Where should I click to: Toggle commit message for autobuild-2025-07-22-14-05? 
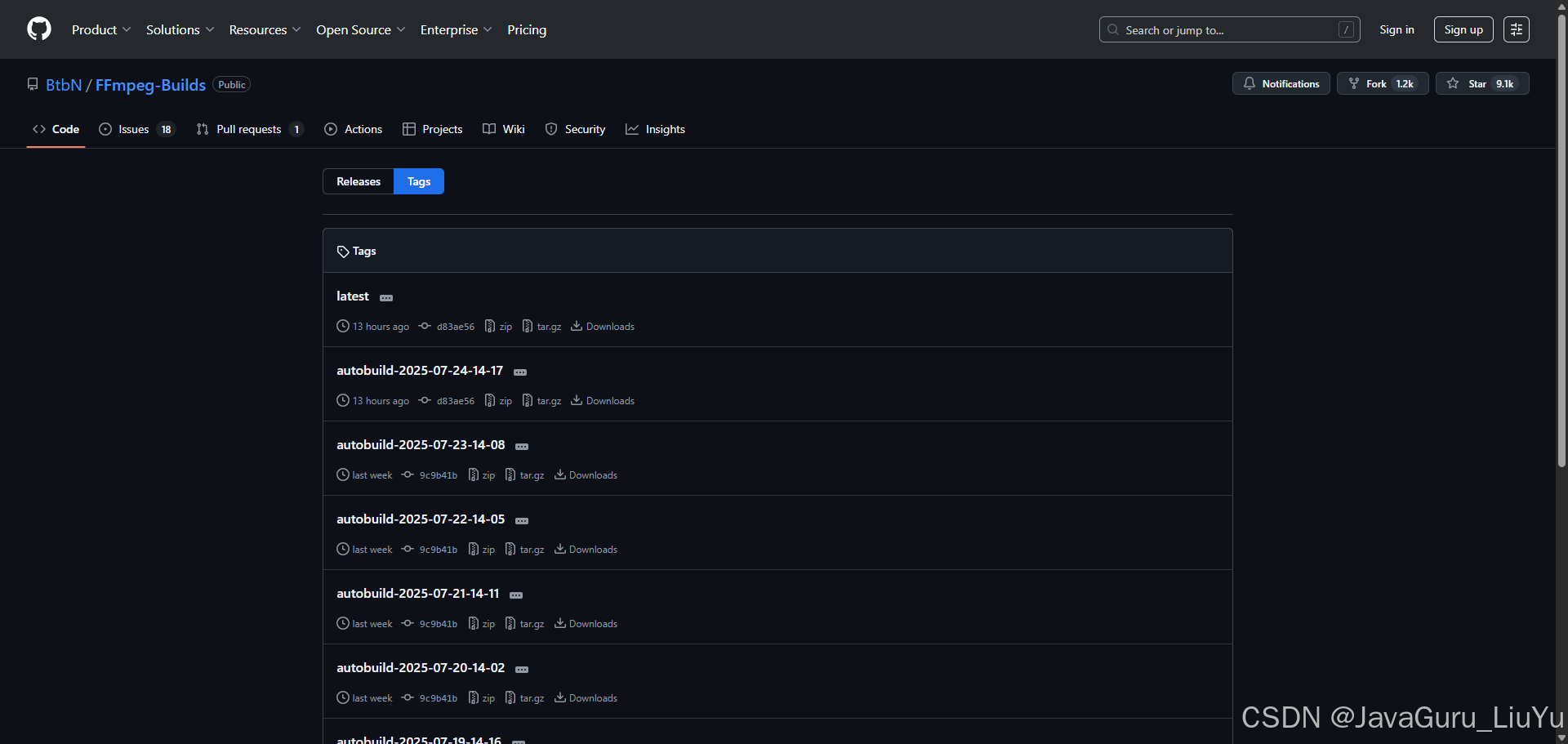(x=522, y=520)
